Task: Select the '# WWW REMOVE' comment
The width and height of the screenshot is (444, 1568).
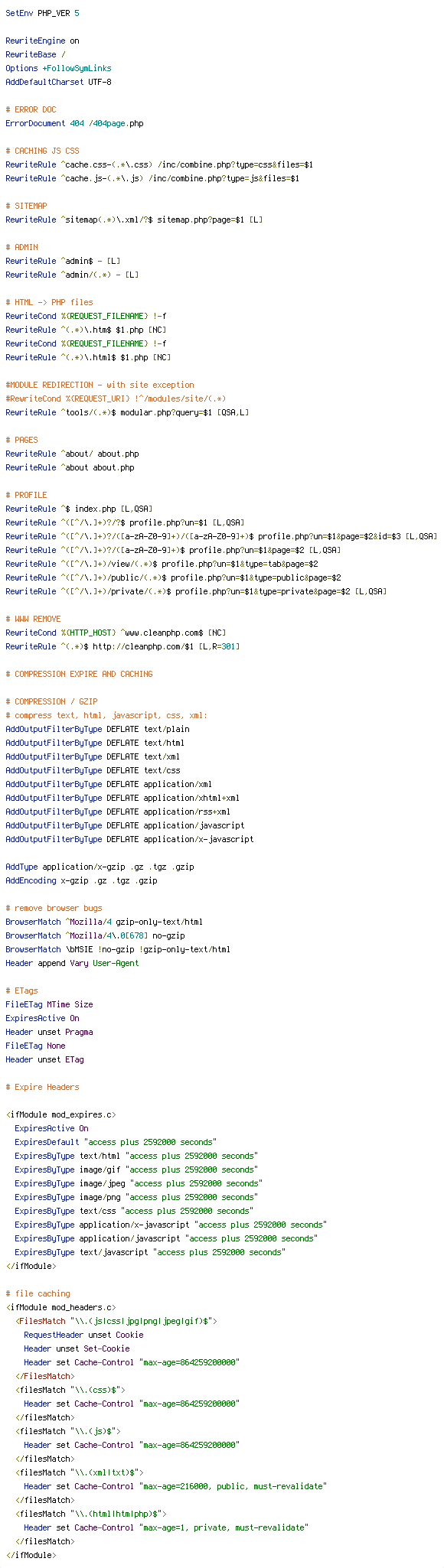Action: [x=33, y=620]
